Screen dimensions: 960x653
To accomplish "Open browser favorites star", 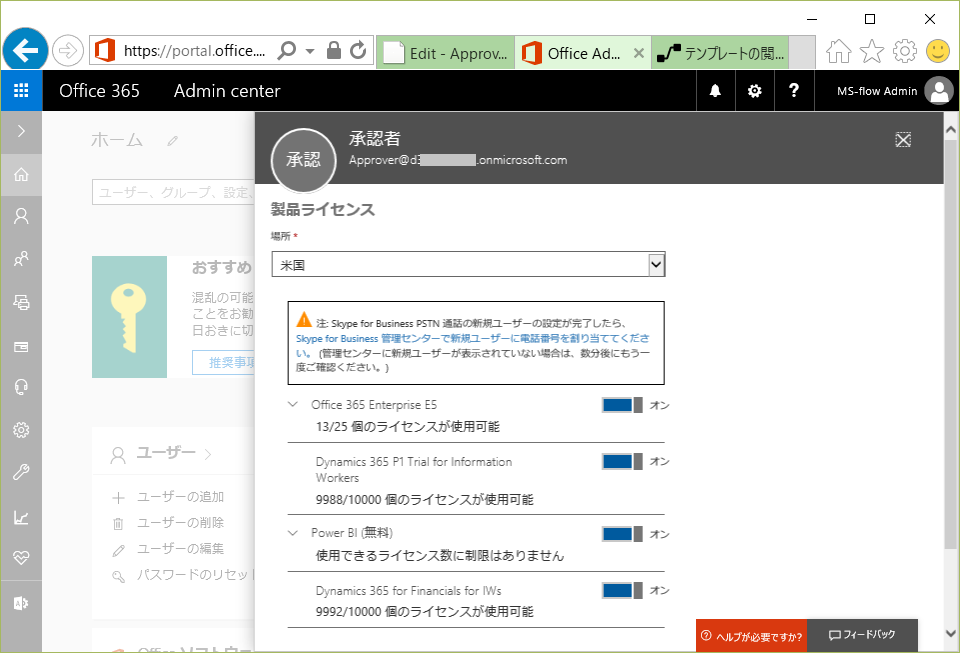I will [x=872, y=51].
